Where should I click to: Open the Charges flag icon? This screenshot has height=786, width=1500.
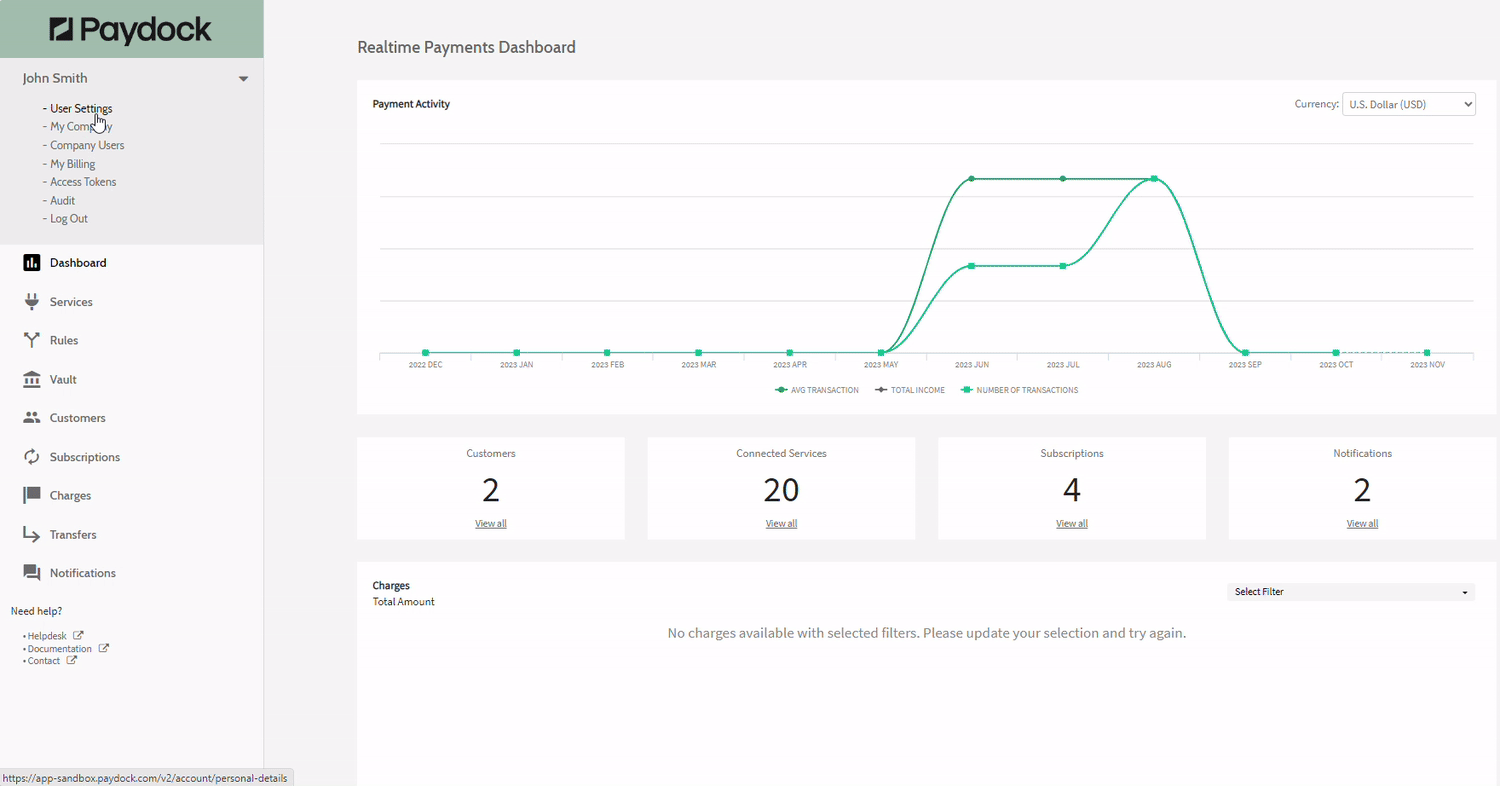pyautogui.click(x=32, y=495)
